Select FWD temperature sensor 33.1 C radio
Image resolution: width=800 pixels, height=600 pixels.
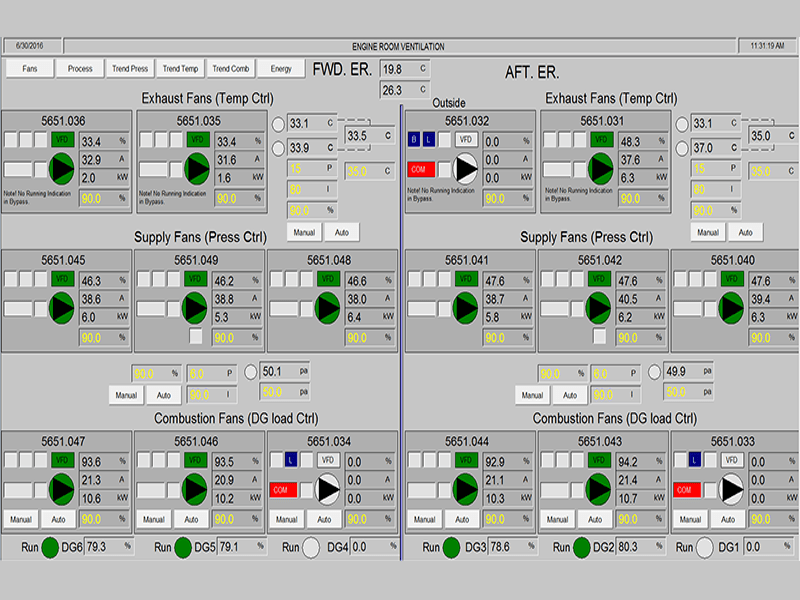pos(278,124)
